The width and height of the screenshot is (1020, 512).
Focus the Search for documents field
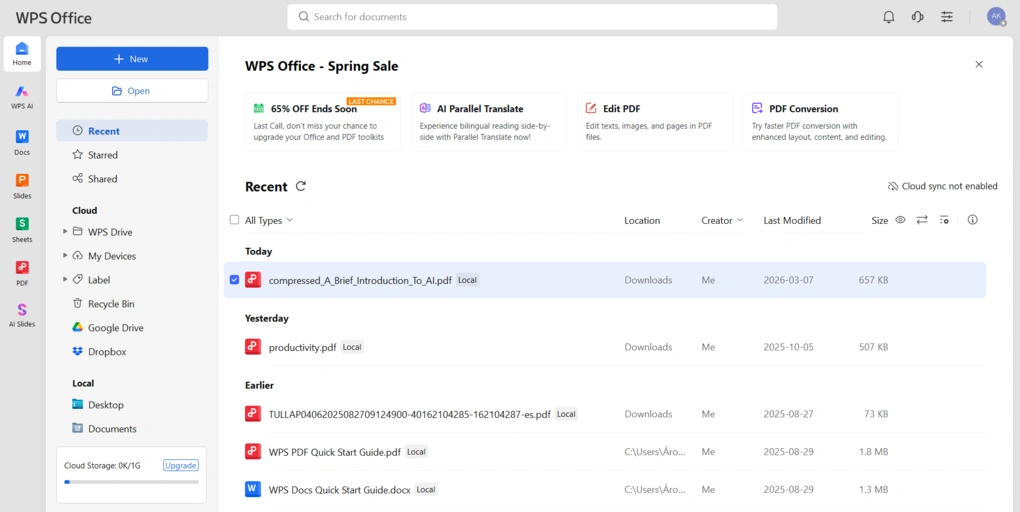coord(532,17)
